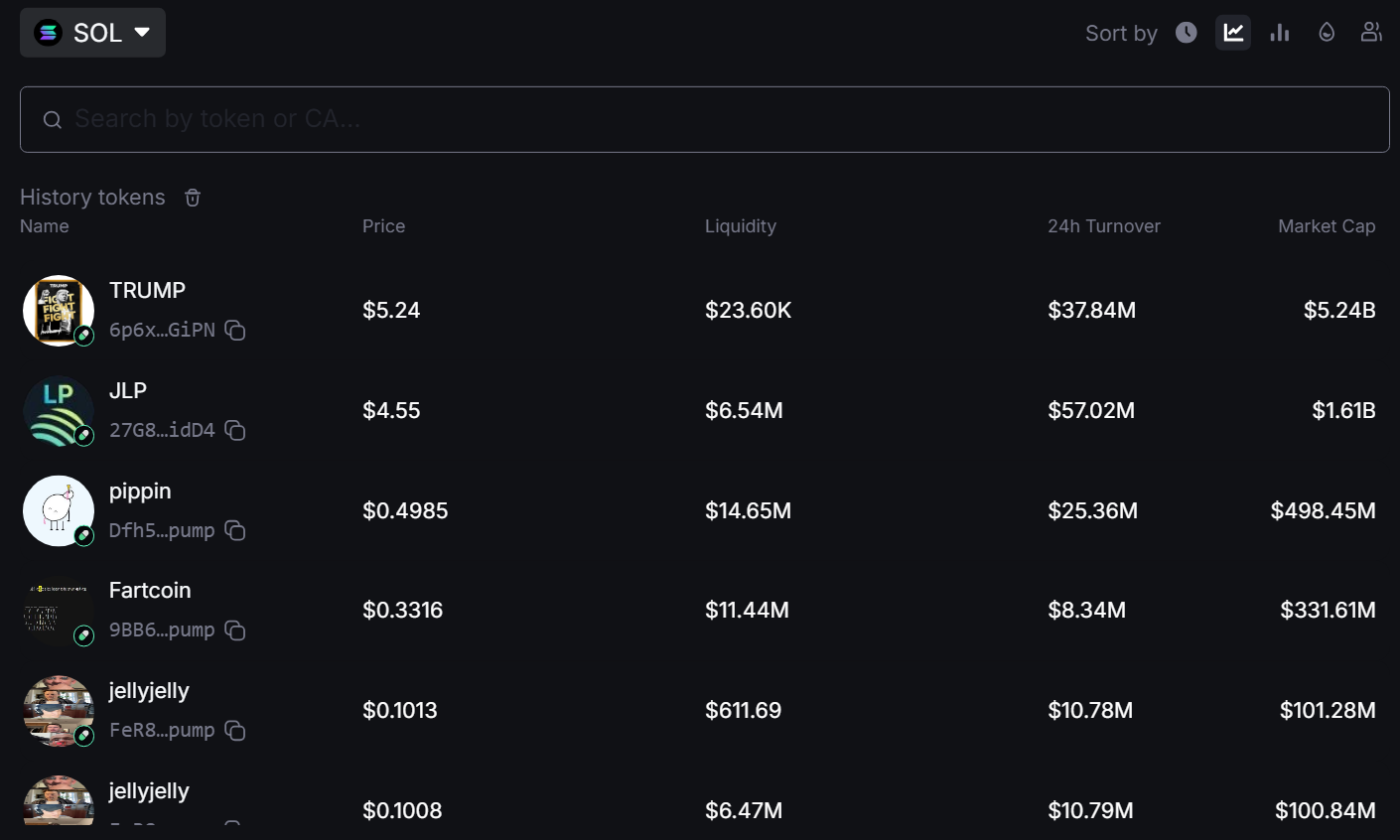Click the liquidity value $6.47M
This screenshot has width=1400, height=840.
pyautogui.click(x=744, y=811)
